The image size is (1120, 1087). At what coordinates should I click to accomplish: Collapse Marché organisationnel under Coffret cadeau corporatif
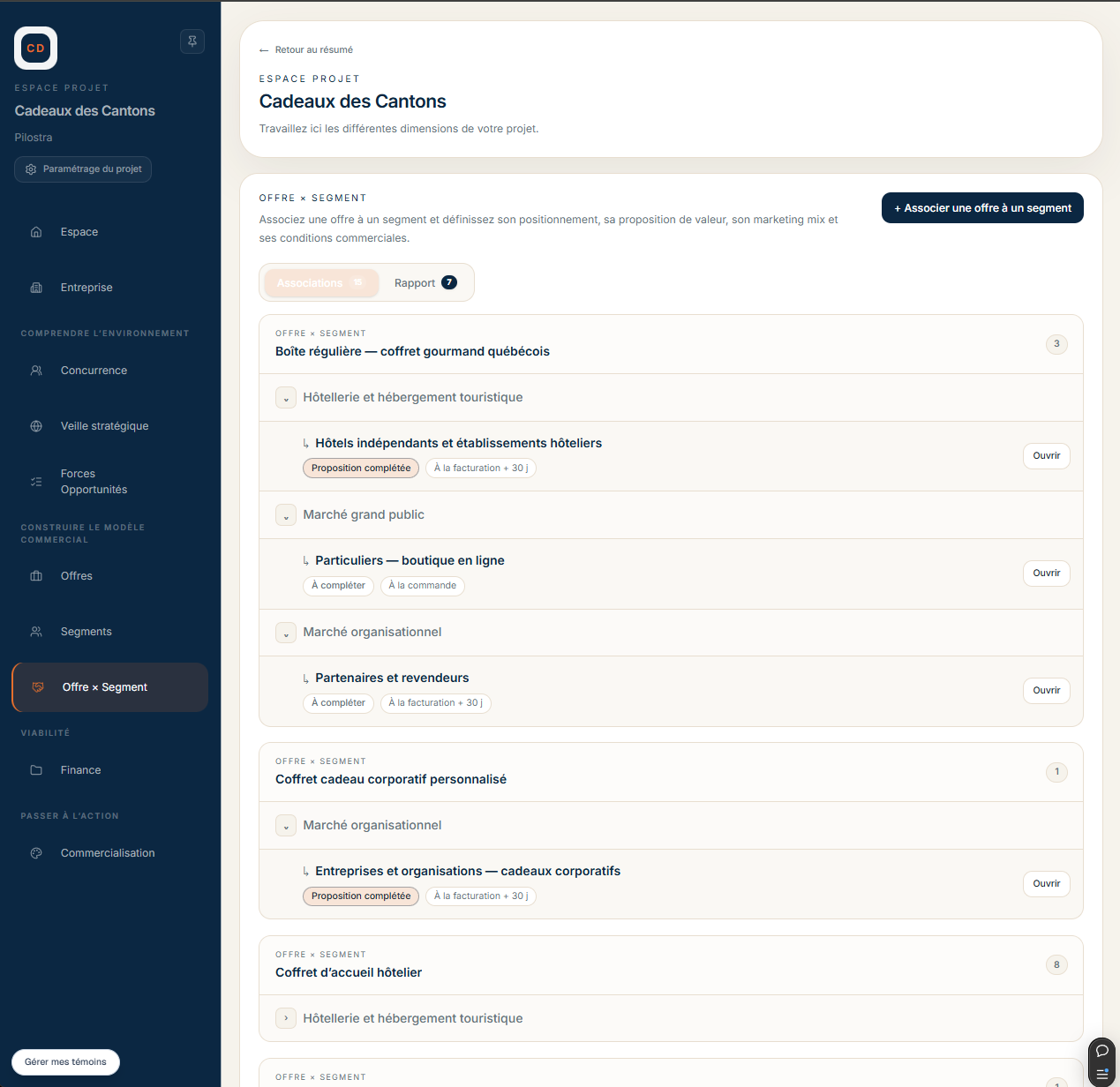[286, 826]
